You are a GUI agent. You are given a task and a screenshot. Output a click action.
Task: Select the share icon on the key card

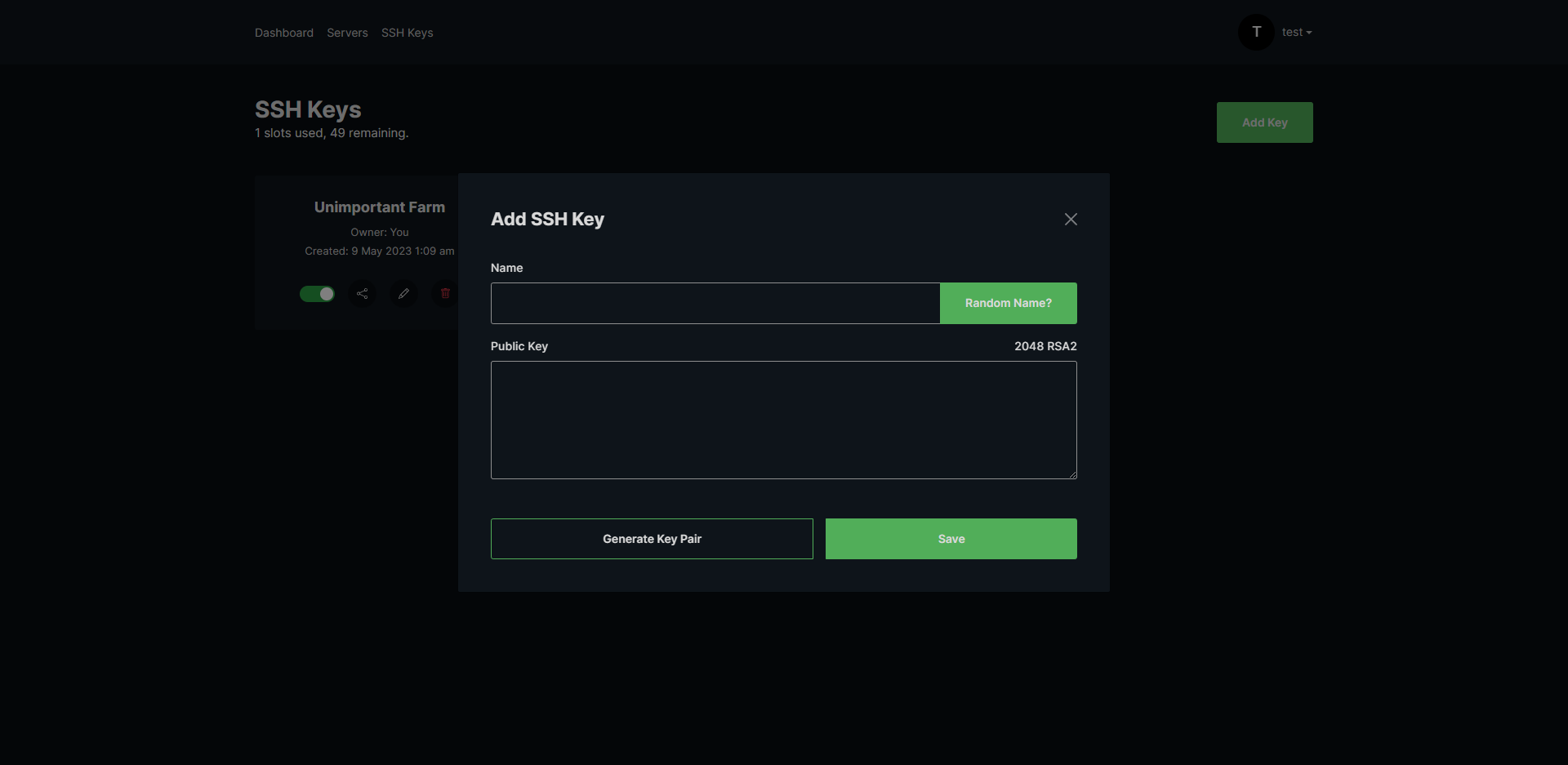(363, 293)
